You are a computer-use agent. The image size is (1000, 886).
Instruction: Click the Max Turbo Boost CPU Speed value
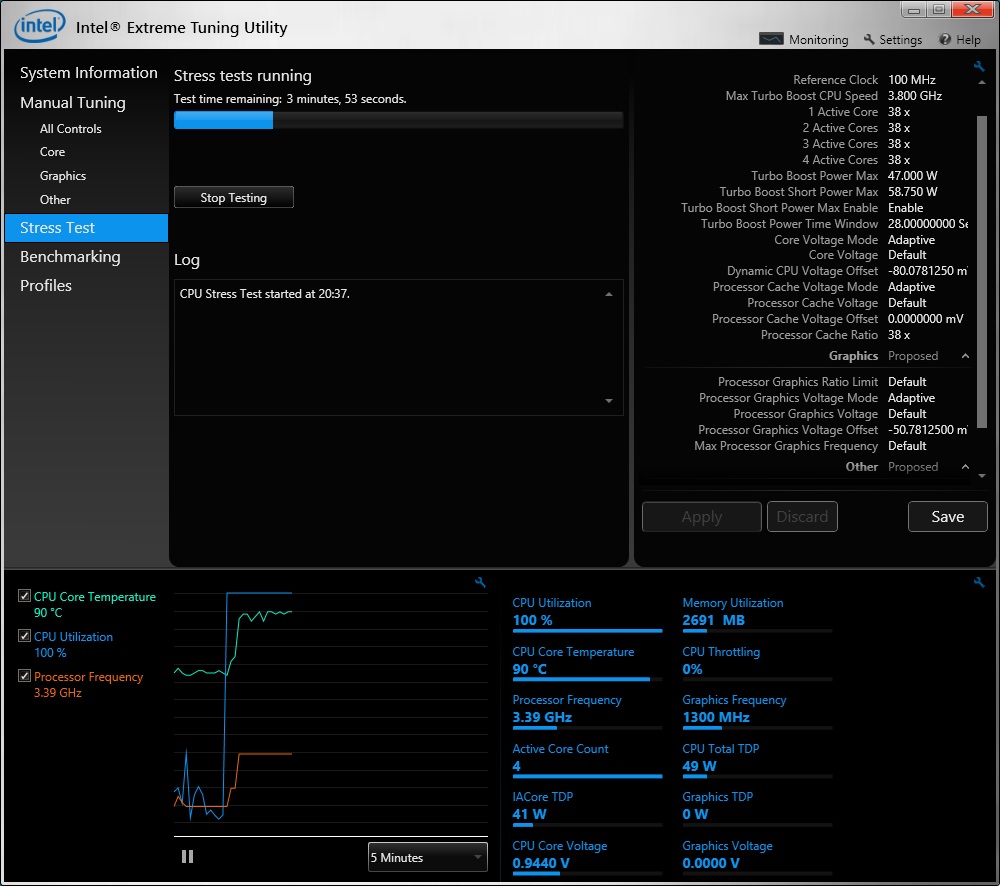(915, 96)
